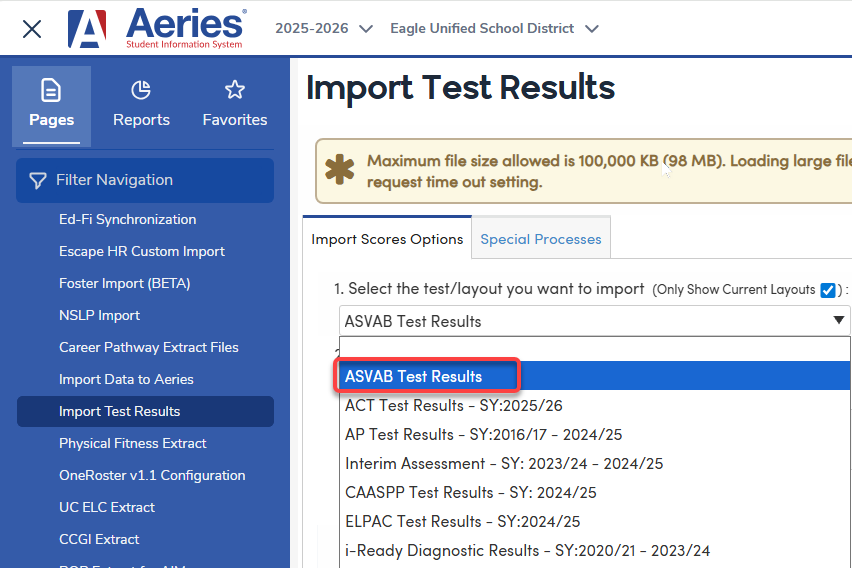Viewport: 852px width, 568px height.
Task: Open Escape HR Custom Import page
Action: tap(142, 252)
